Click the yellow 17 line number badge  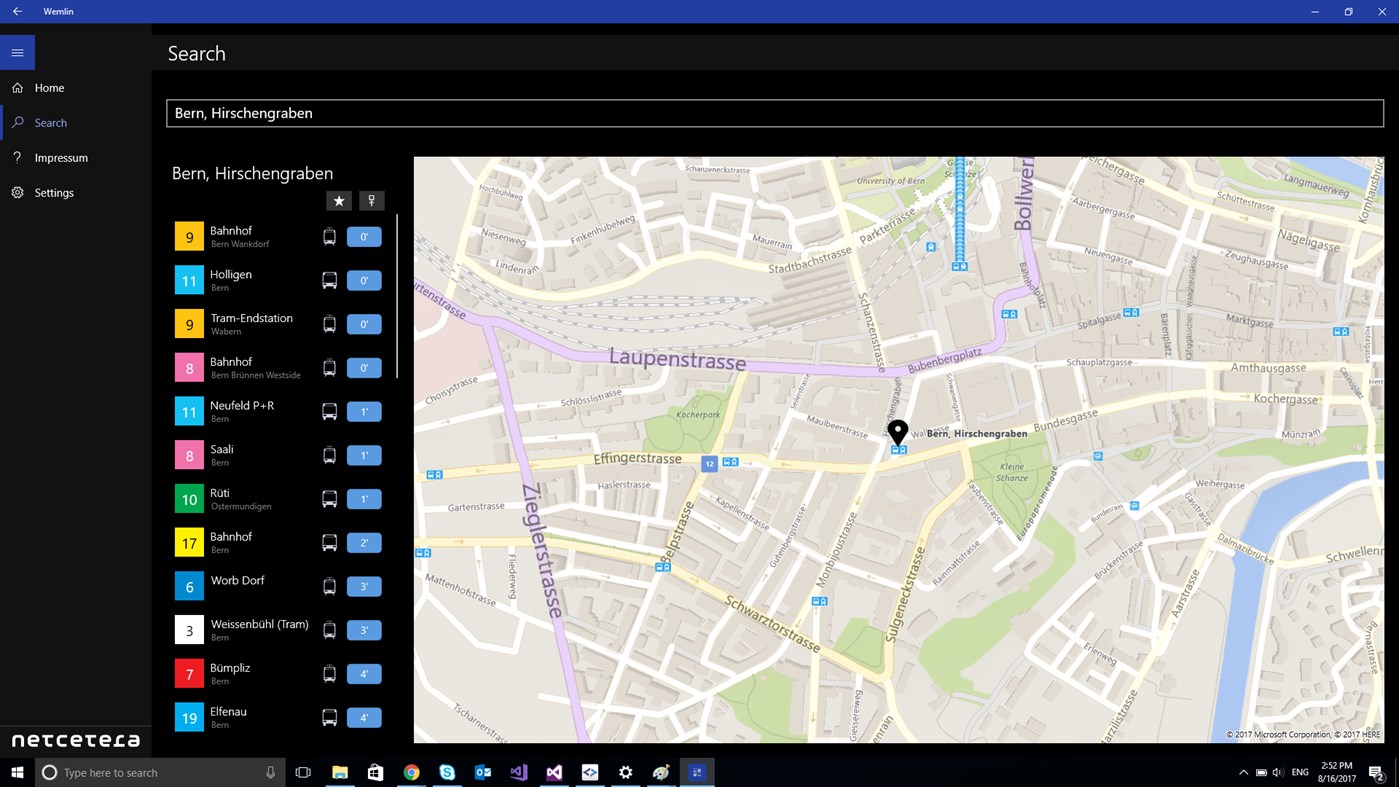tap(189, 542)
